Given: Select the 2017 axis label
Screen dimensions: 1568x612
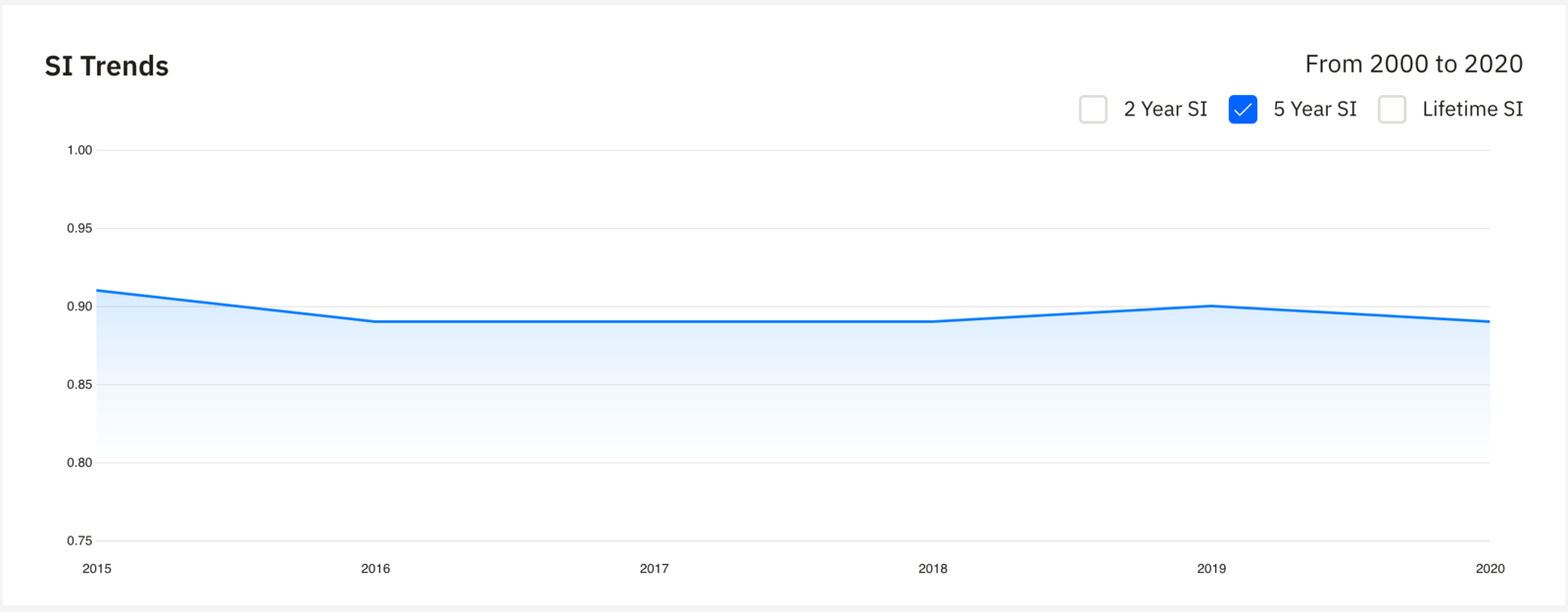Looking at the screenshot, I should point(655,568).
